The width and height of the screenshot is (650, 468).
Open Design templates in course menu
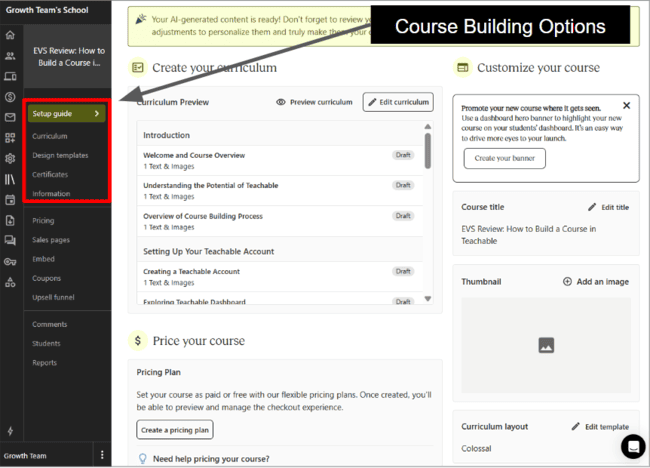(61, 155)
